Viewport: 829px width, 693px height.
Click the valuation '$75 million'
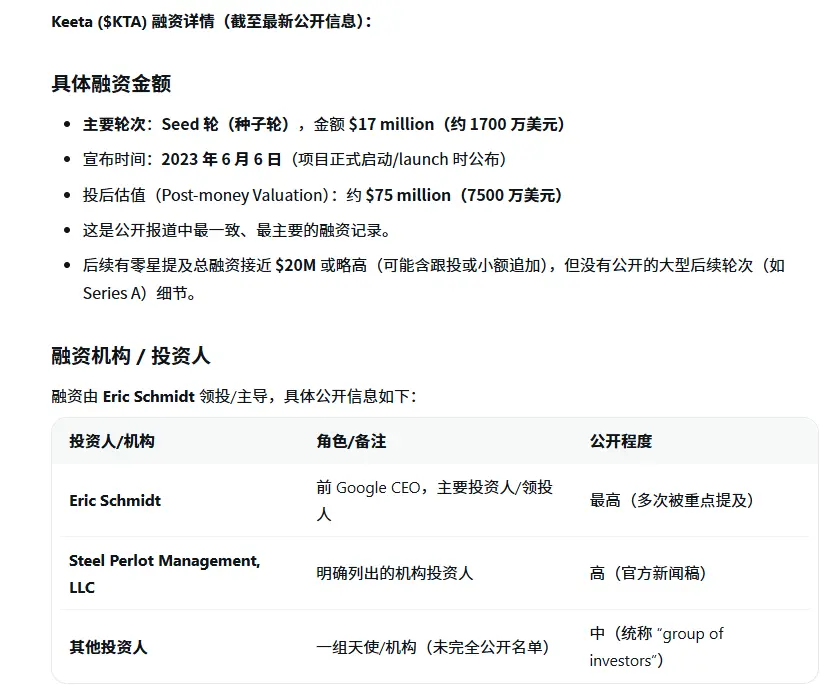point(408,195)
